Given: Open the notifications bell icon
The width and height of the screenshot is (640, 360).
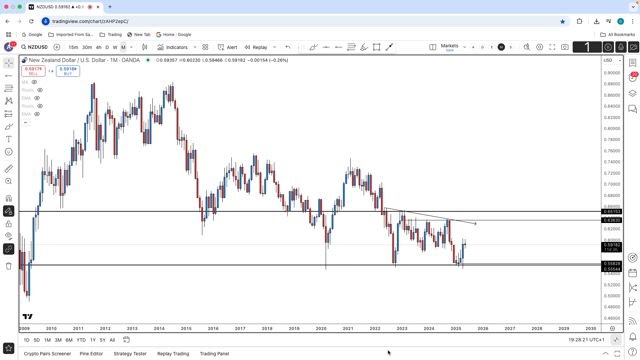Looking at the screenshot, I should coord(633,337).
